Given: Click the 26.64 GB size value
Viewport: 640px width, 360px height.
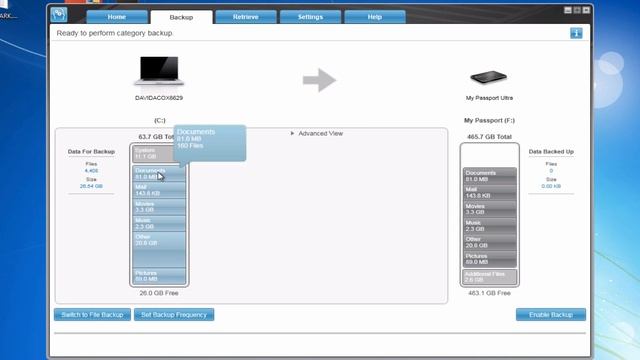Looking at the screenshot, I should point(91,186).
